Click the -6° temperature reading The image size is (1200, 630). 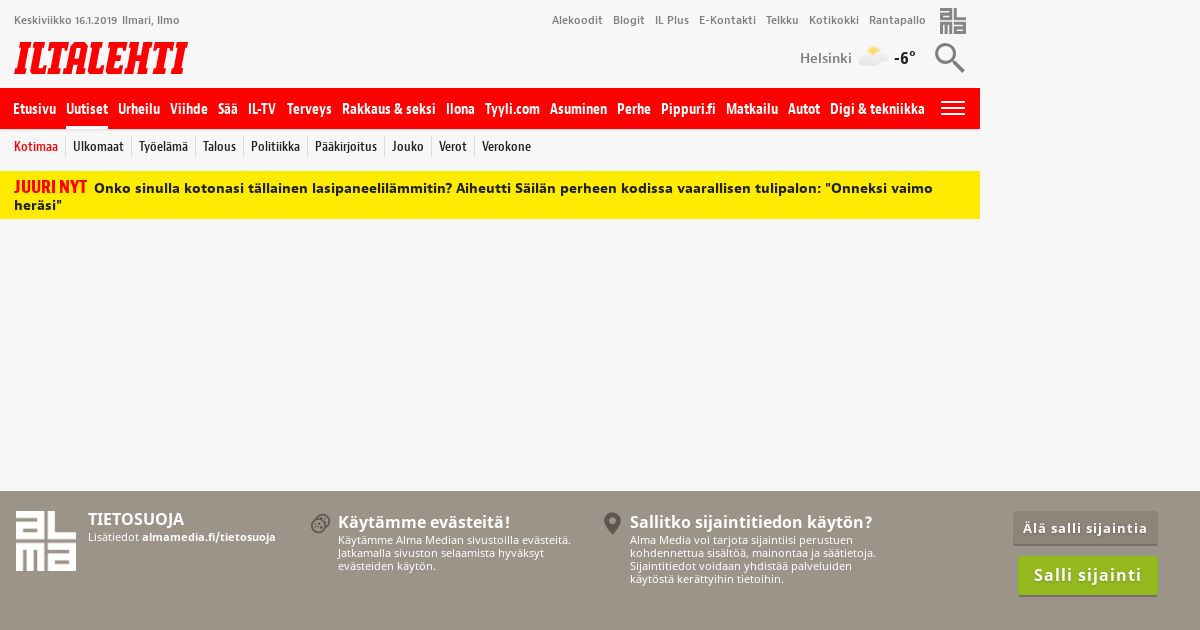[905, 58]
